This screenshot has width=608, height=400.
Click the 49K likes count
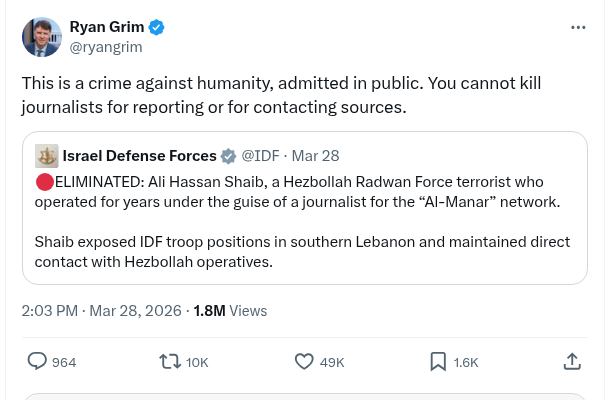click(x=332, y=362)
